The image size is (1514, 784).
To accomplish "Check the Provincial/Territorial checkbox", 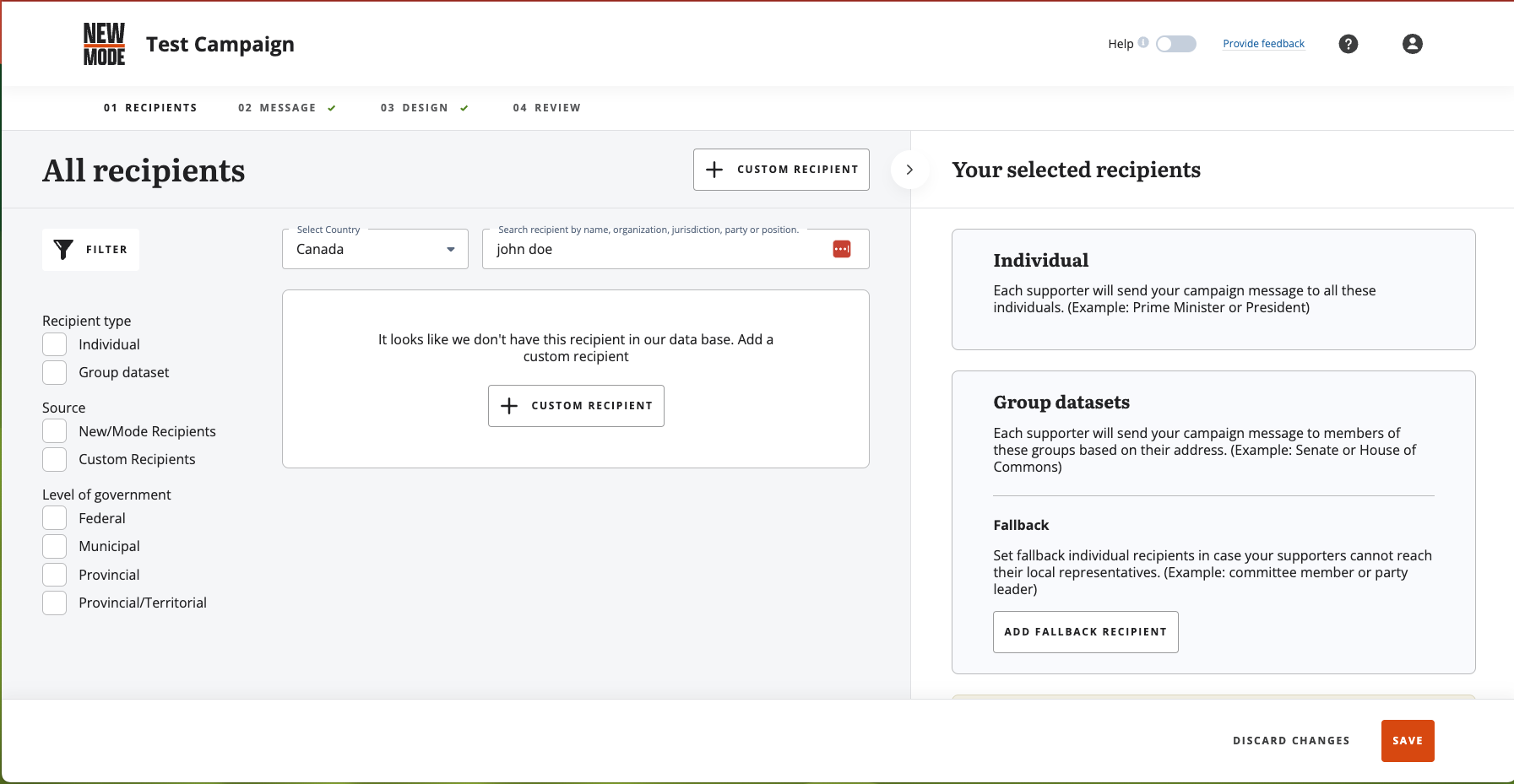I will click(x=55, y=603).
